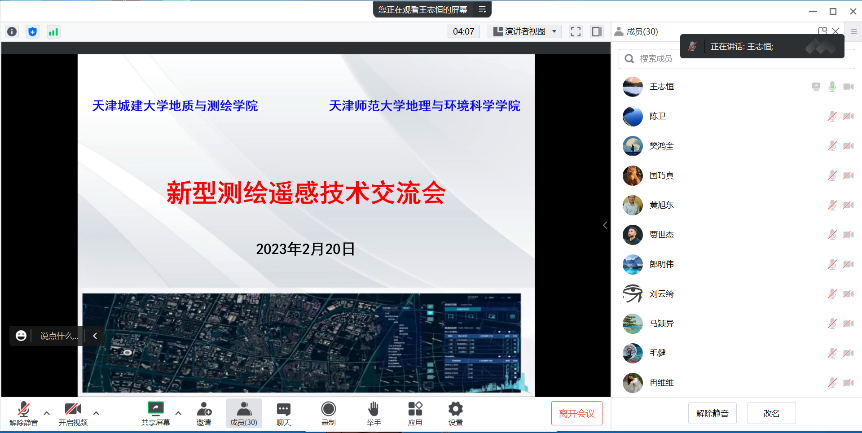Select member 黄旭东 in list
Viewport: 862px width, 433px height.
click(737, 205)
